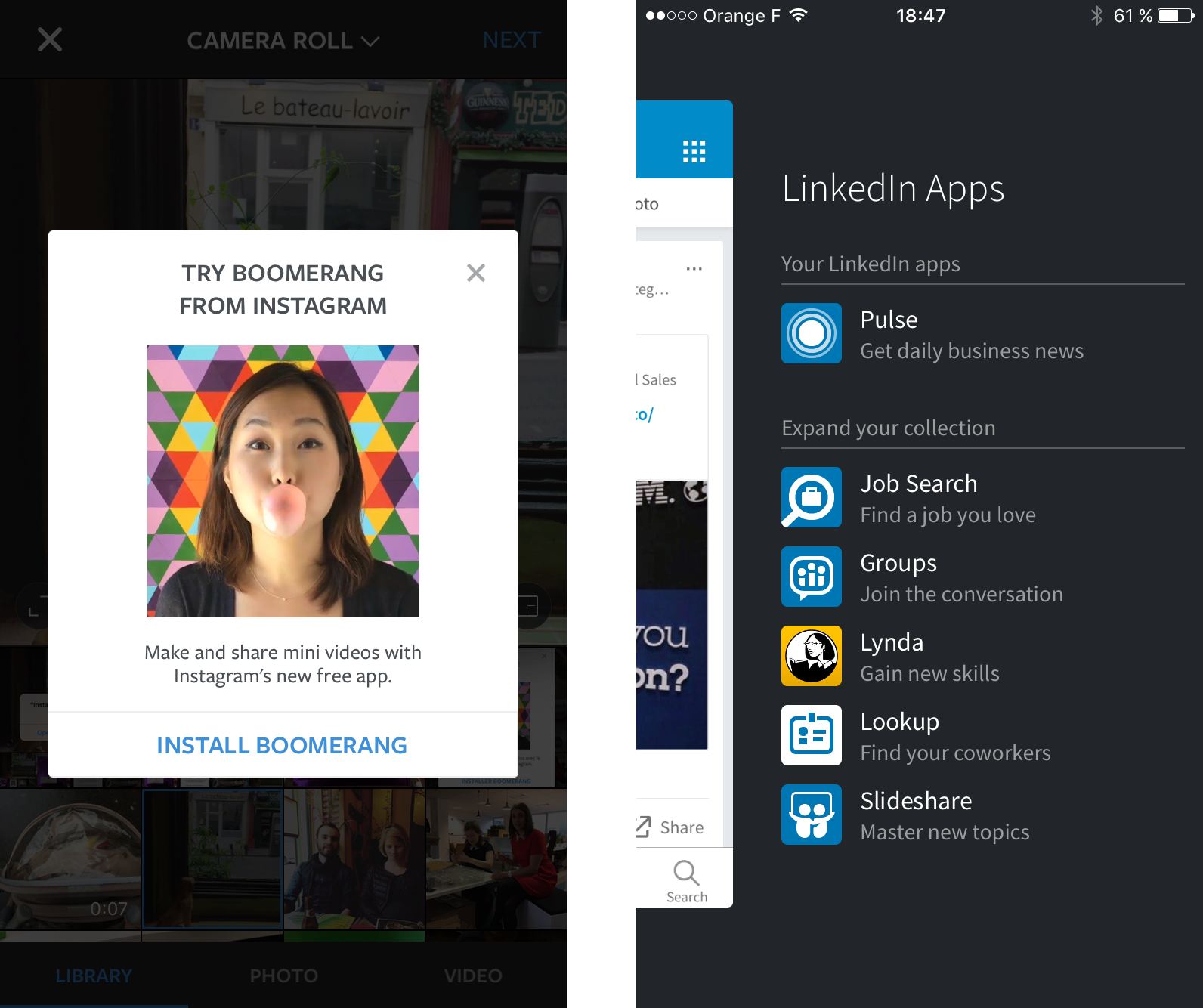Tap the Wi-Fi icon in status bar
Viewport: 1203px width, 1008px height.
pyautogui.click(x=798, y=15)
